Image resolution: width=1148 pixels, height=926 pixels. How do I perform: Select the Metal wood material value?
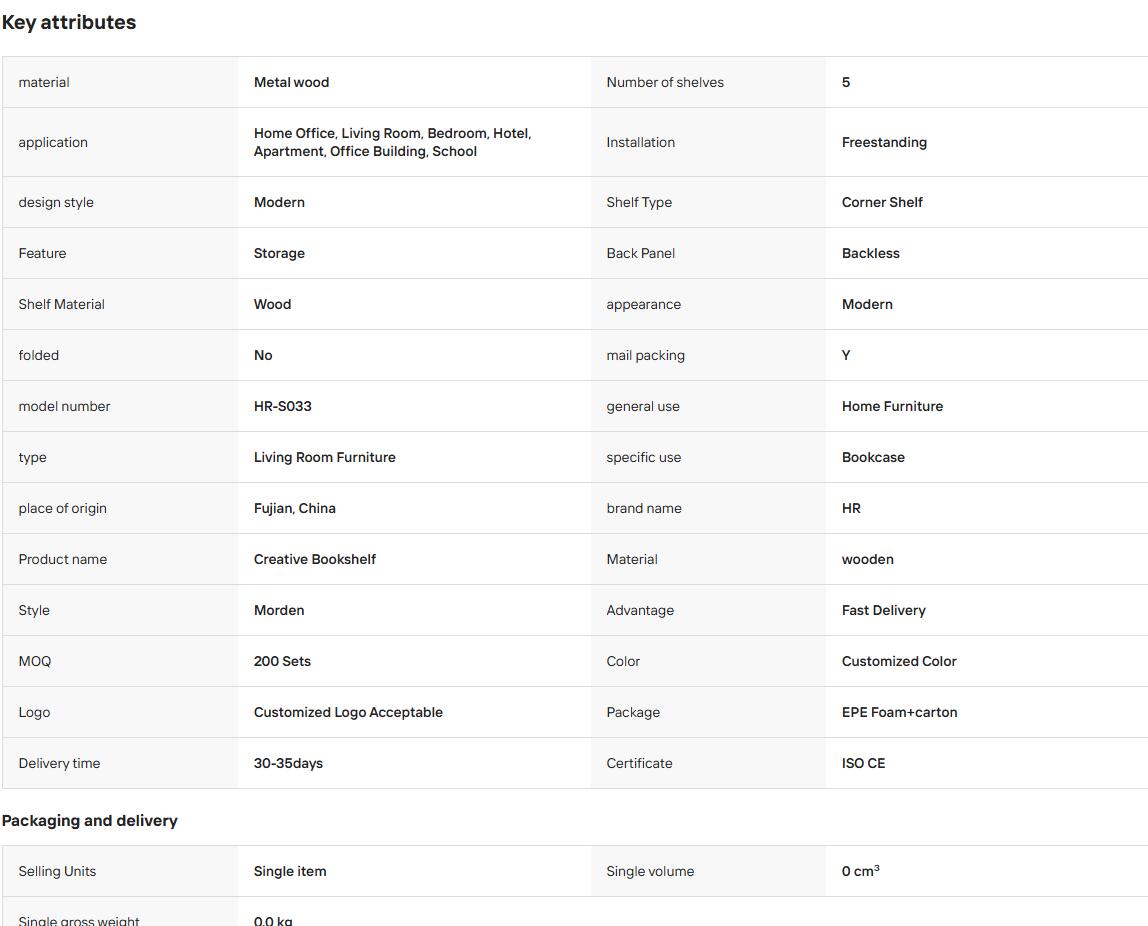point(291,82)
